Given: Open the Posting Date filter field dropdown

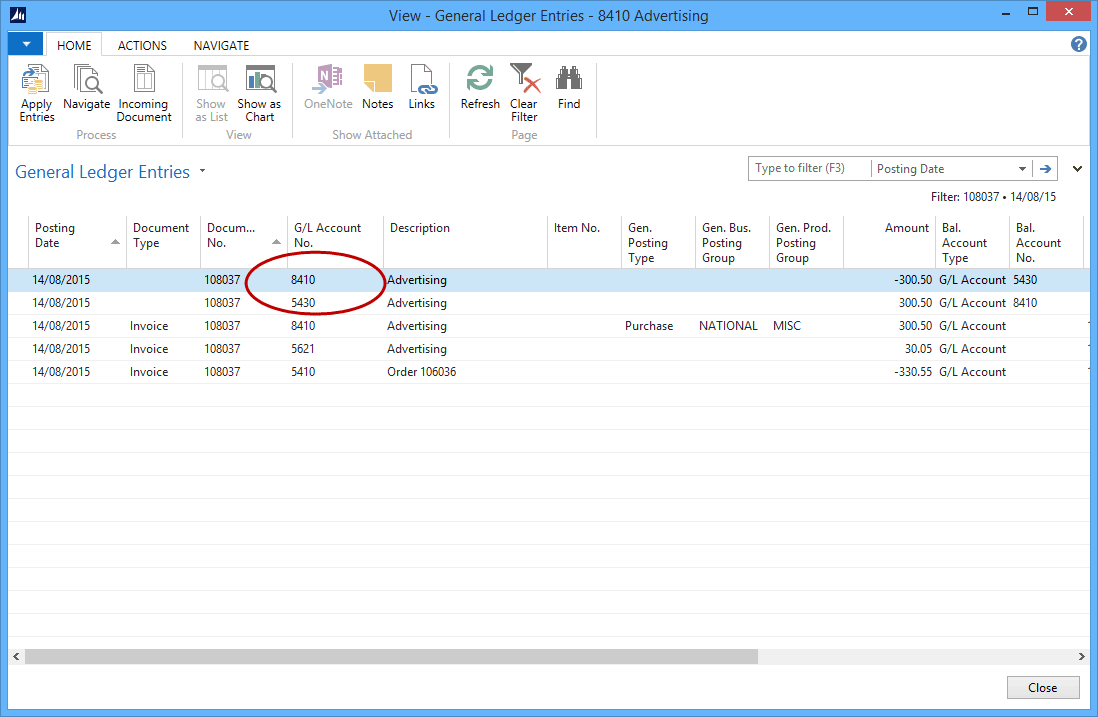Looking at the screenshot, I should 1022,169.
